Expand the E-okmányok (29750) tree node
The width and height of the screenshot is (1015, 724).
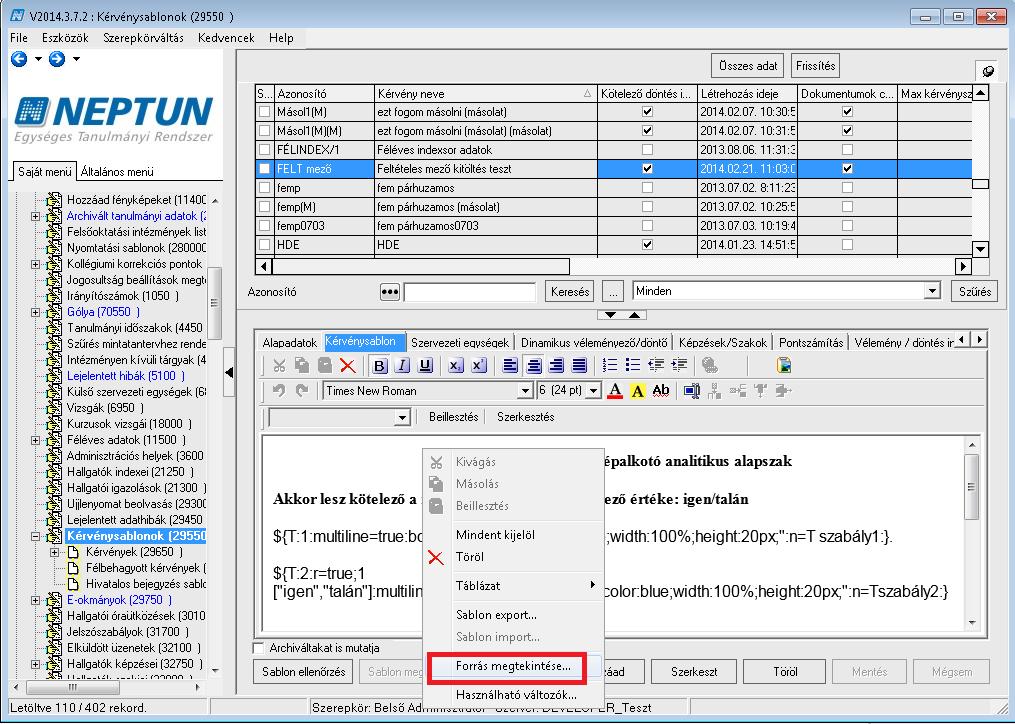tap(36, 600)
